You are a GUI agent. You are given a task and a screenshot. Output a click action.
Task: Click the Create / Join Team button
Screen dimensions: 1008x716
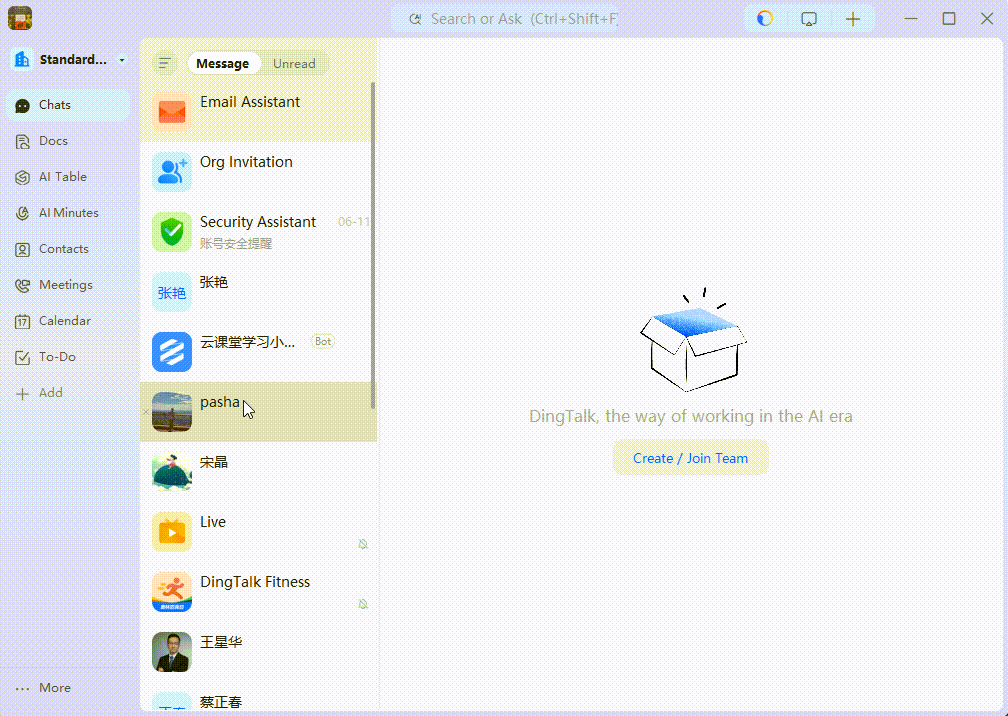point(690,458)
